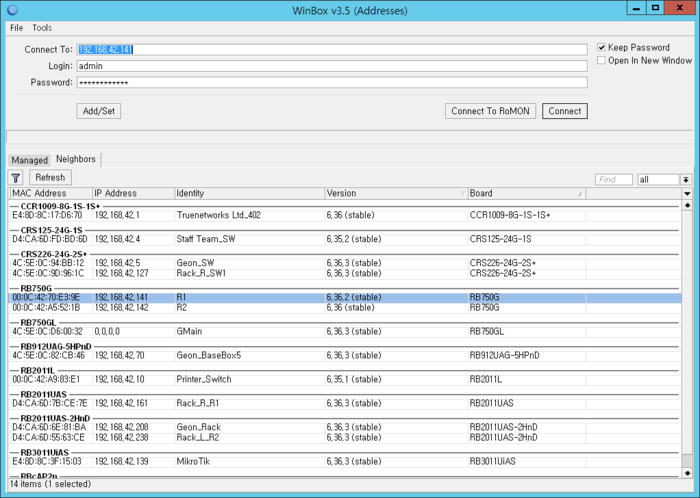Click the filter funnel icon
700x498 pixels.
[x=16, y=178]
